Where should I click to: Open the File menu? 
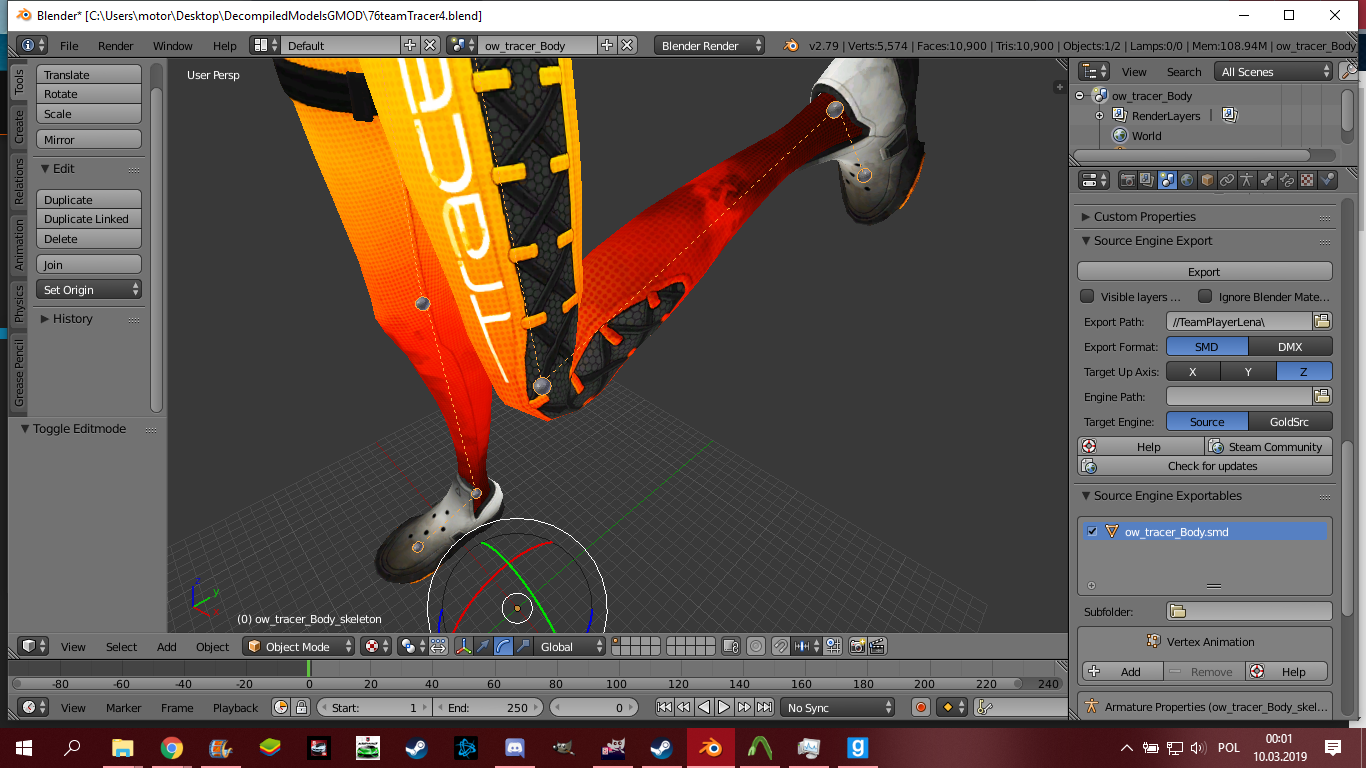coord(69,45)
